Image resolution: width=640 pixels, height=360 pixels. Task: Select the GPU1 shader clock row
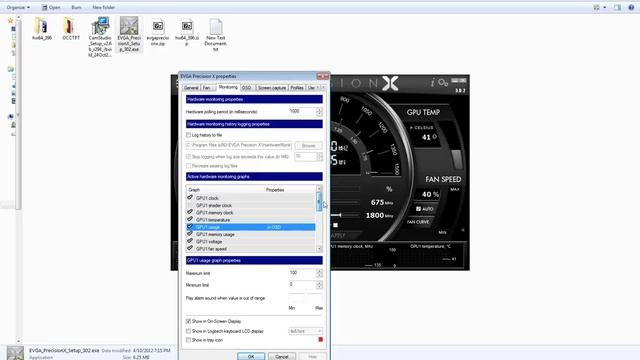251,205
